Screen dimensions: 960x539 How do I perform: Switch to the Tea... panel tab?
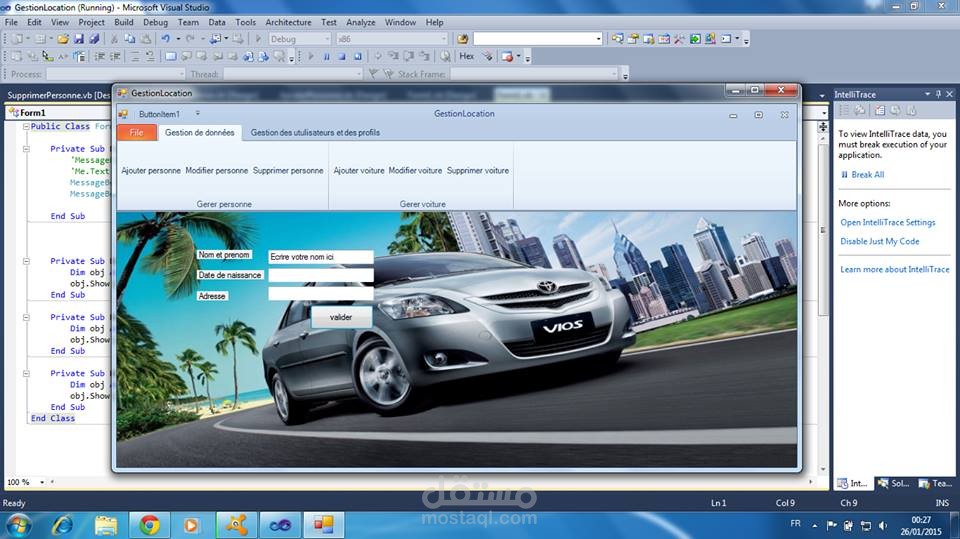(935, 483)
